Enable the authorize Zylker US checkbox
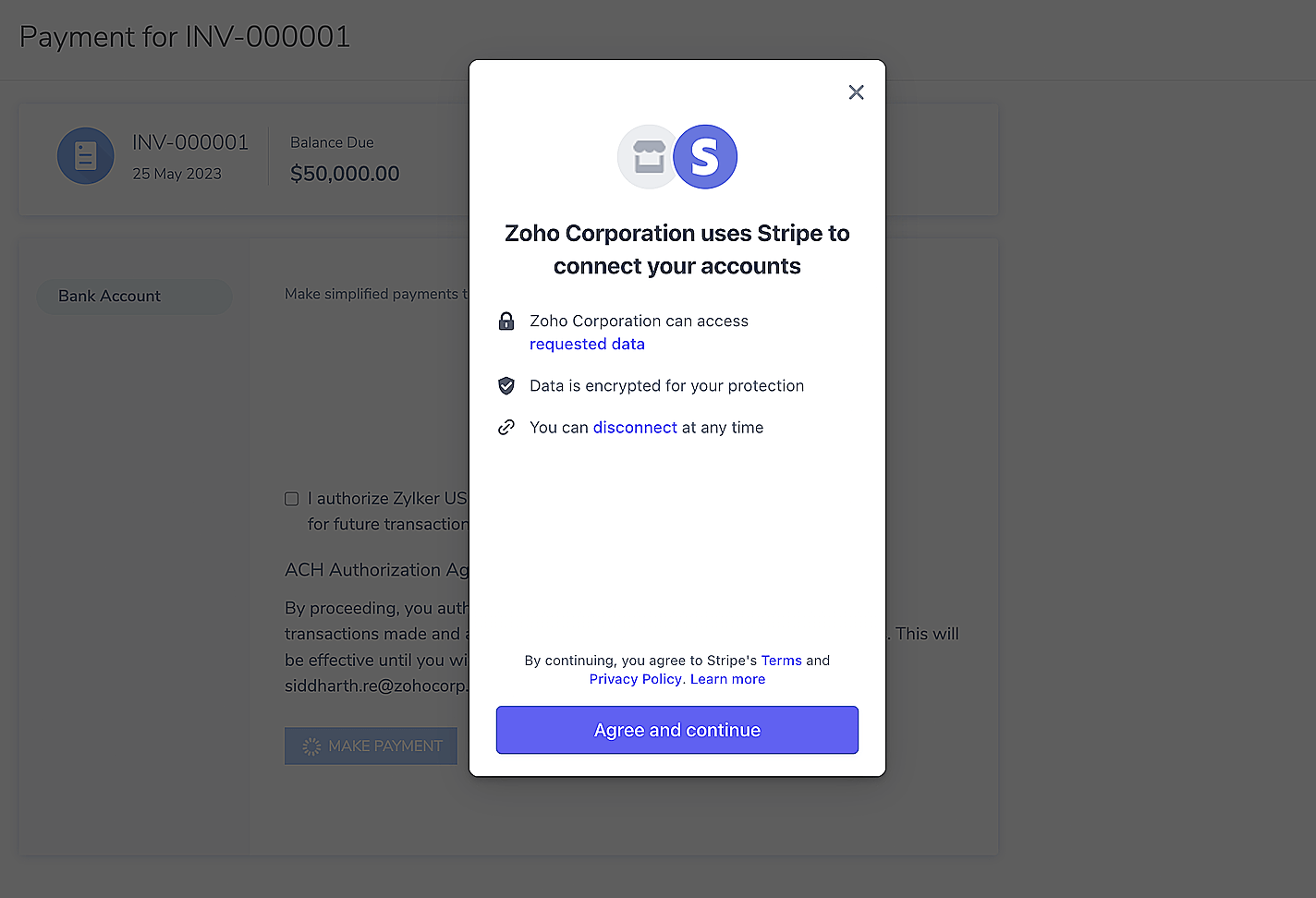This screenshot has width=1316, height=898. coord(291,498)
